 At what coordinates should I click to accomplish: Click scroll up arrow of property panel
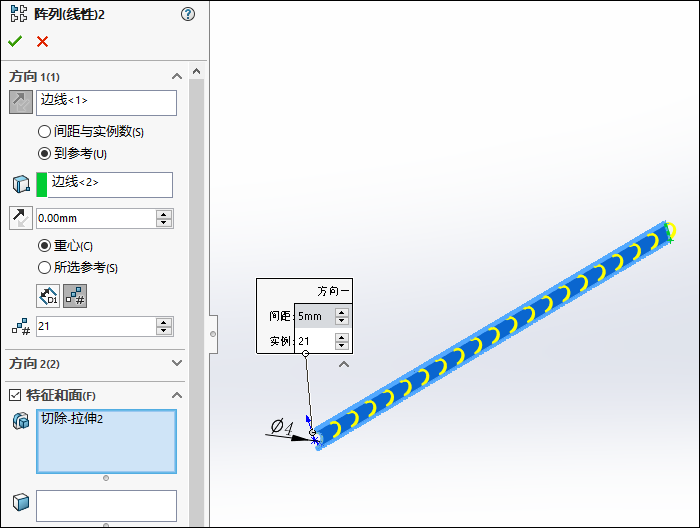tap(196, 71)
